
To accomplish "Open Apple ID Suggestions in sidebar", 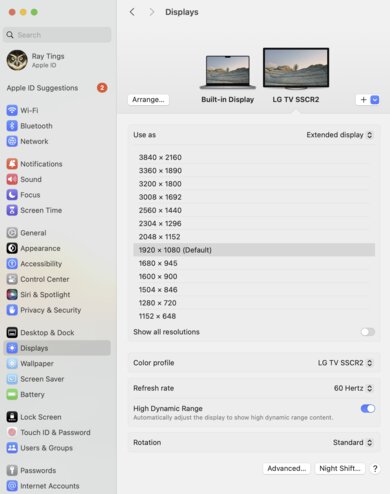I will (x=57, y=88).
